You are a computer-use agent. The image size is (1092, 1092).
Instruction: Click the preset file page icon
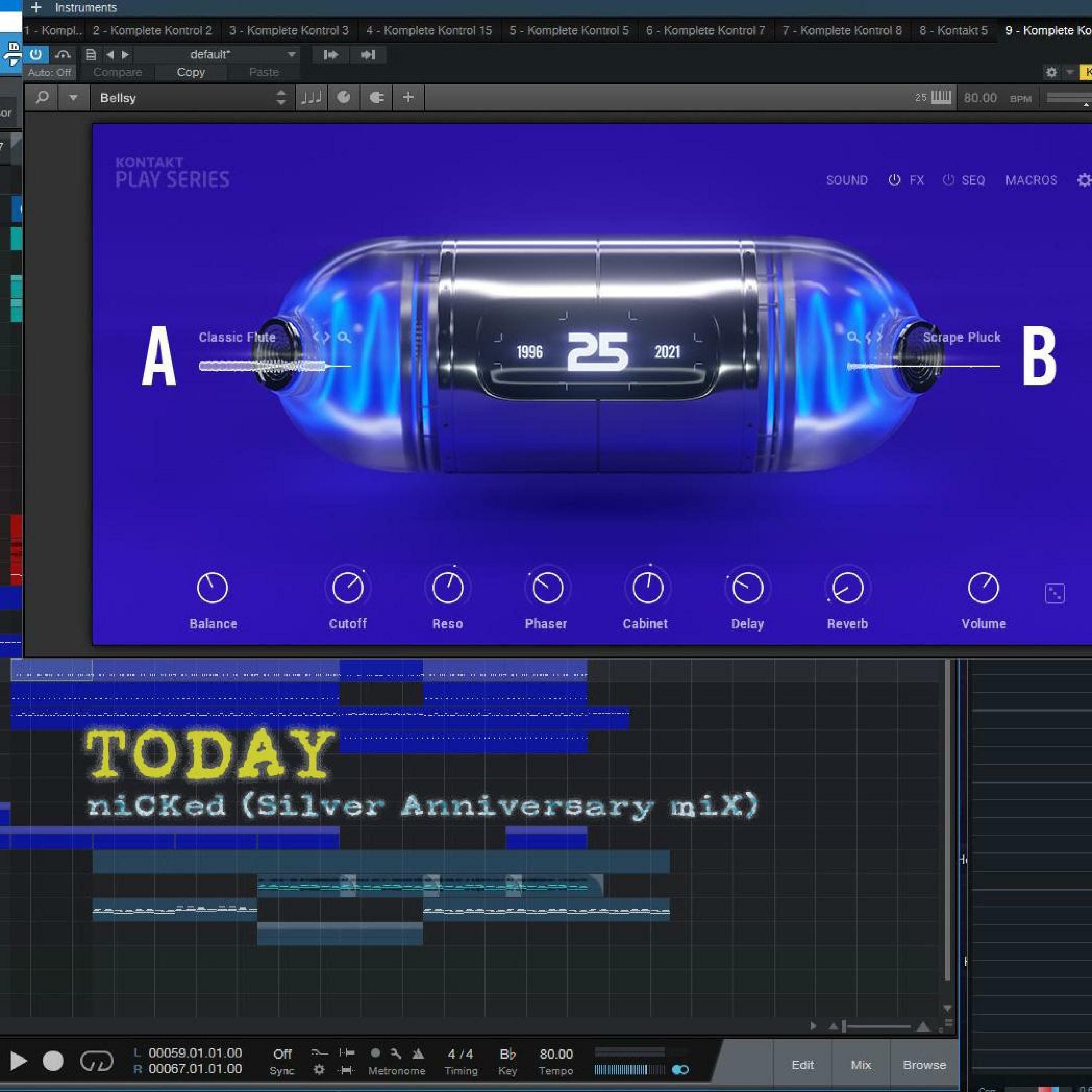[x=90, y=55]
